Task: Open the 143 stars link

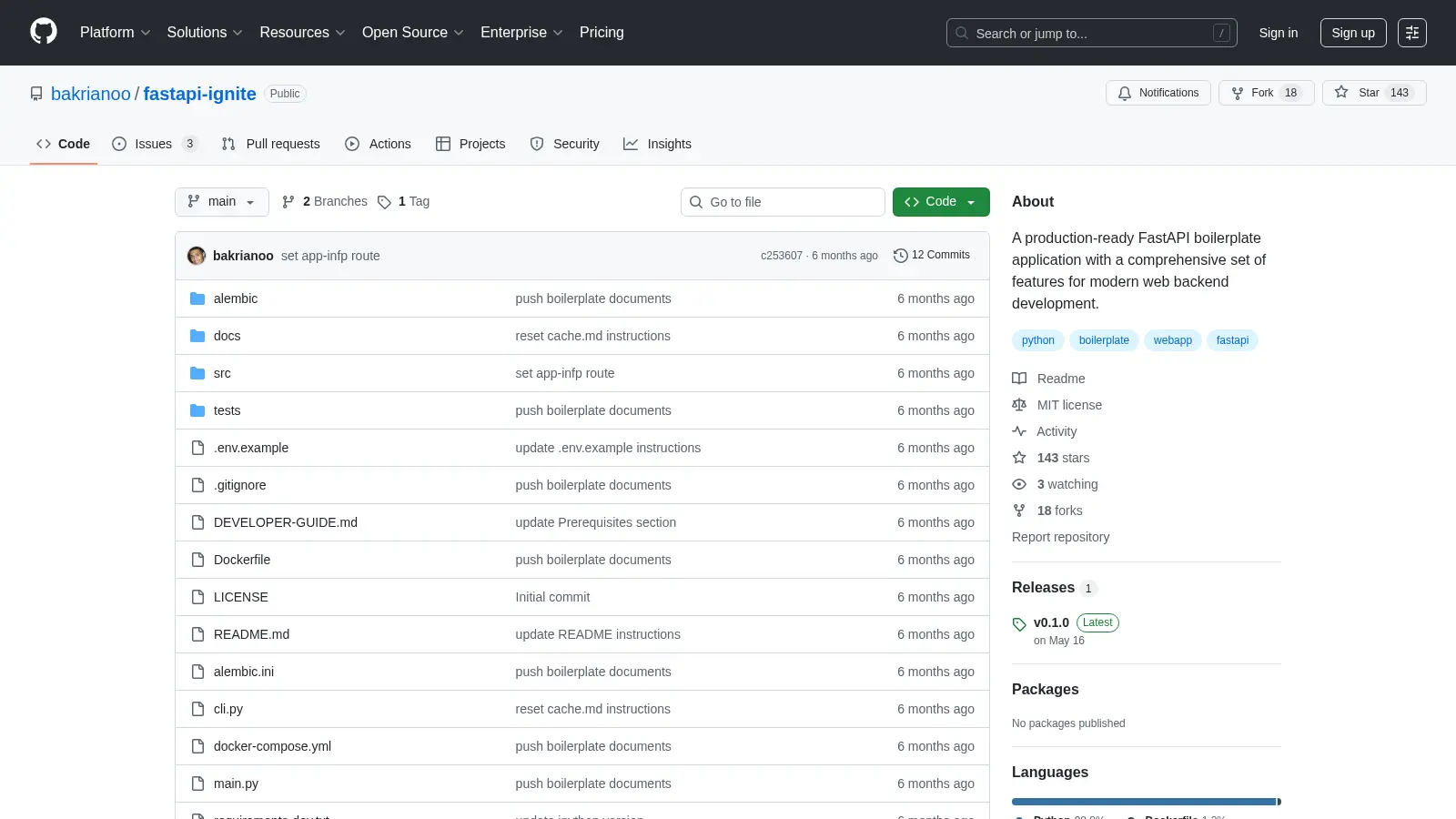Action: [1063, 458]
